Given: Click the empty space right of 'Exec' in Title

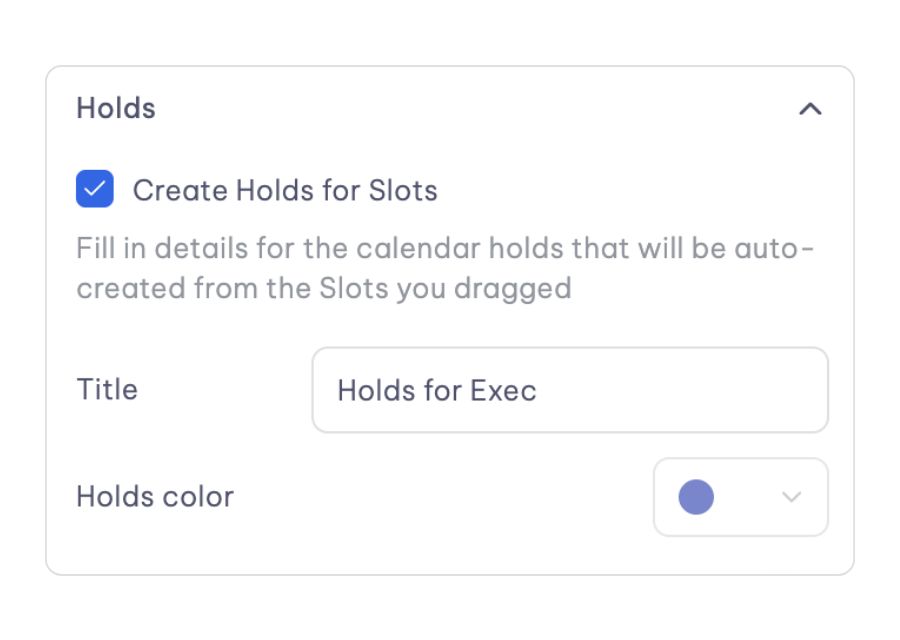Looking at the screenshot, I should tap(680, 390).
